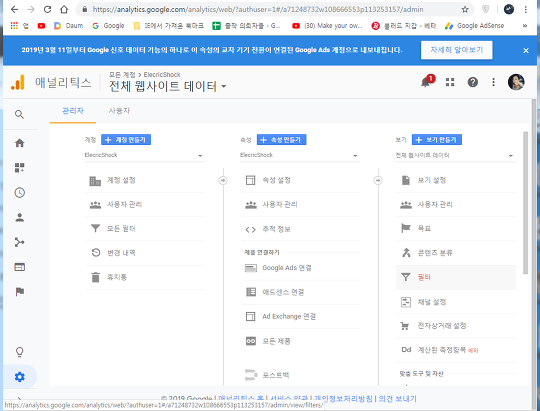
Task: Open notifications bell
Action: click(x=426, y=82)
